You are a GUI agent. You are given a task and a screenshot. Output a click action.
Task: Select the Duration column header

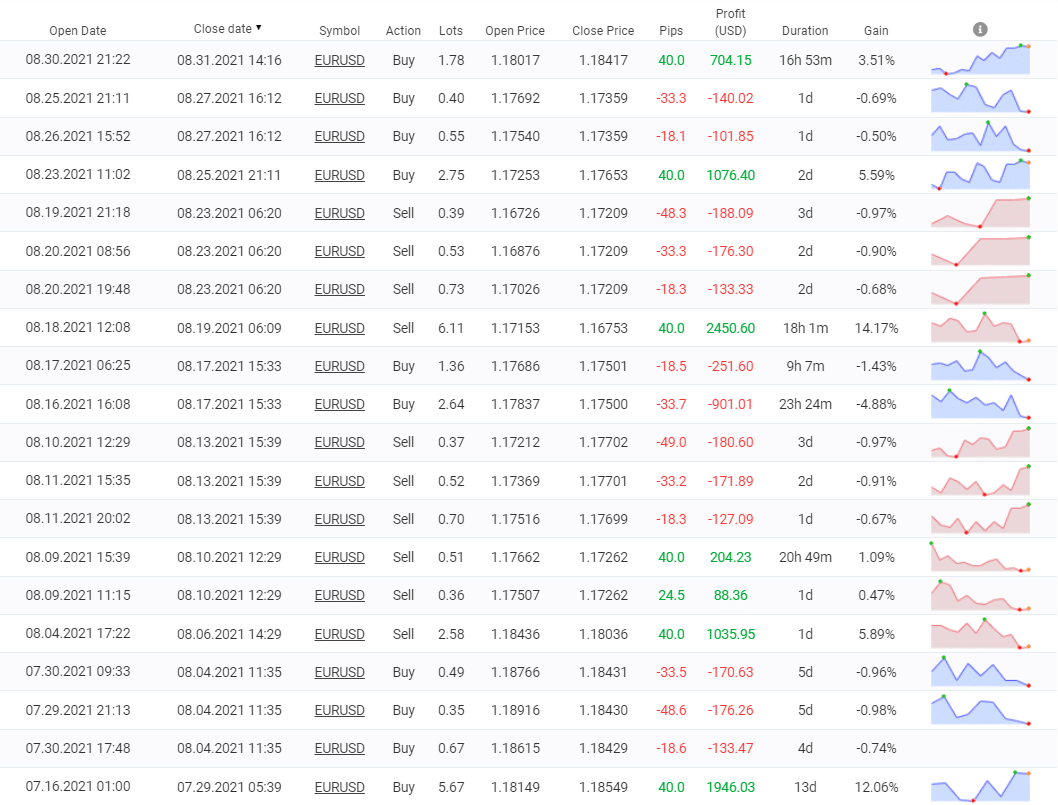[804, 31]
